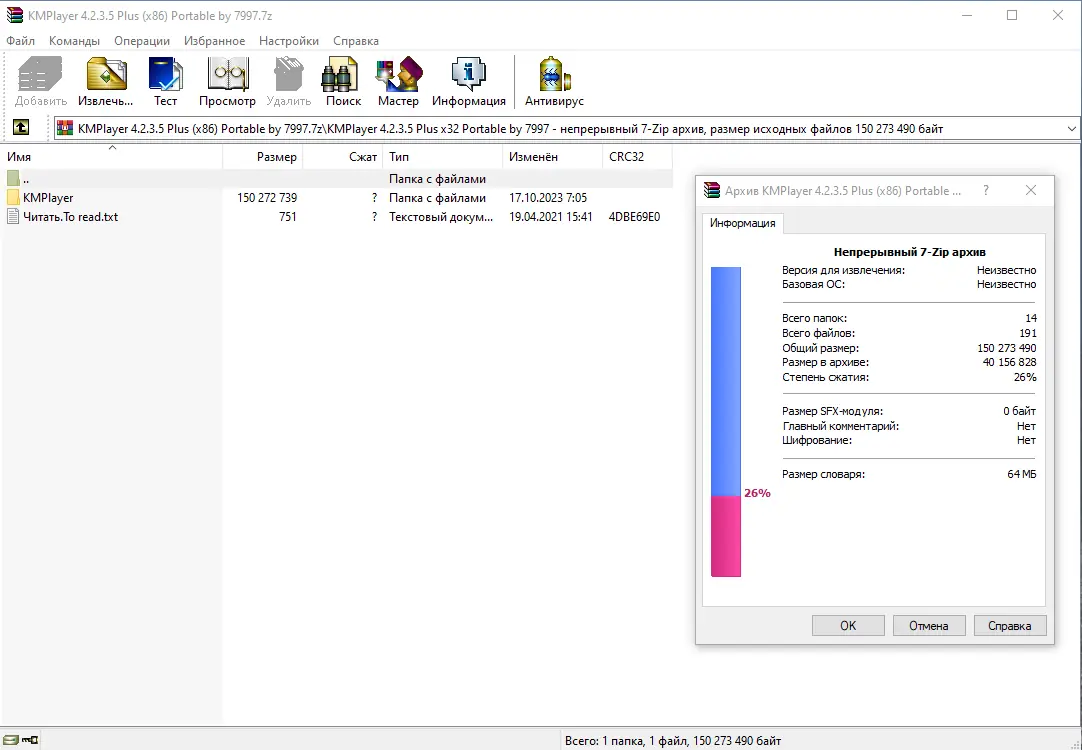
Task: Click the size value 150 272 739
Action: (267, 197)
